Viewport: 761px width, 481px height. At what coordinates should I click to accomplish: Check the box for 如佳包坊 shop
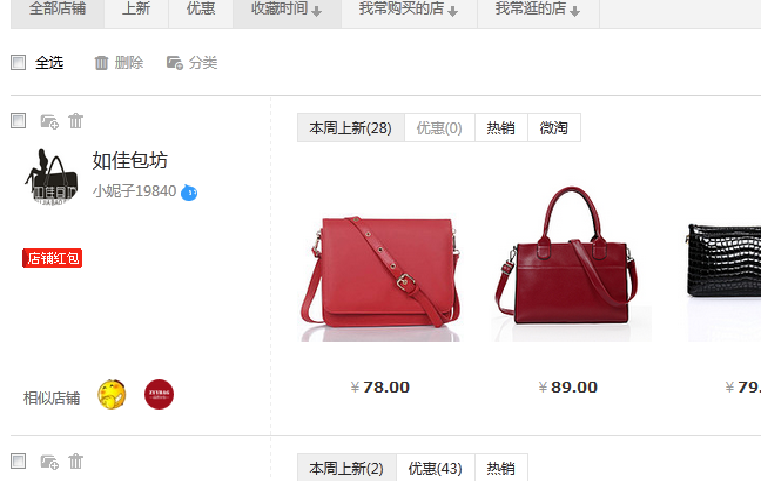tap(18, 120)
